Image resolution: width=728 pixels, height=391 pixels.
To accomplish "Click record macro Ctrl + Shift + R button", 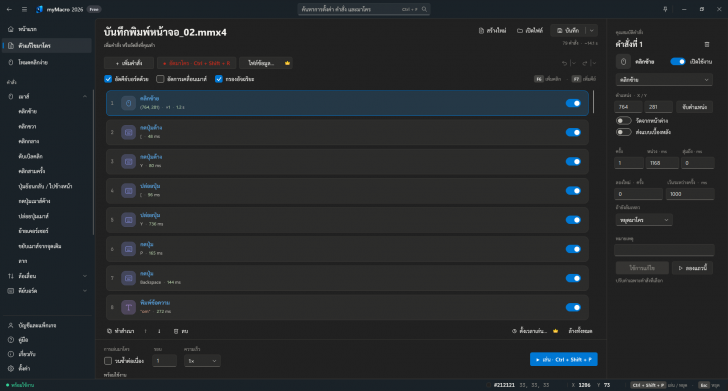I will click(x=196, y=63).
